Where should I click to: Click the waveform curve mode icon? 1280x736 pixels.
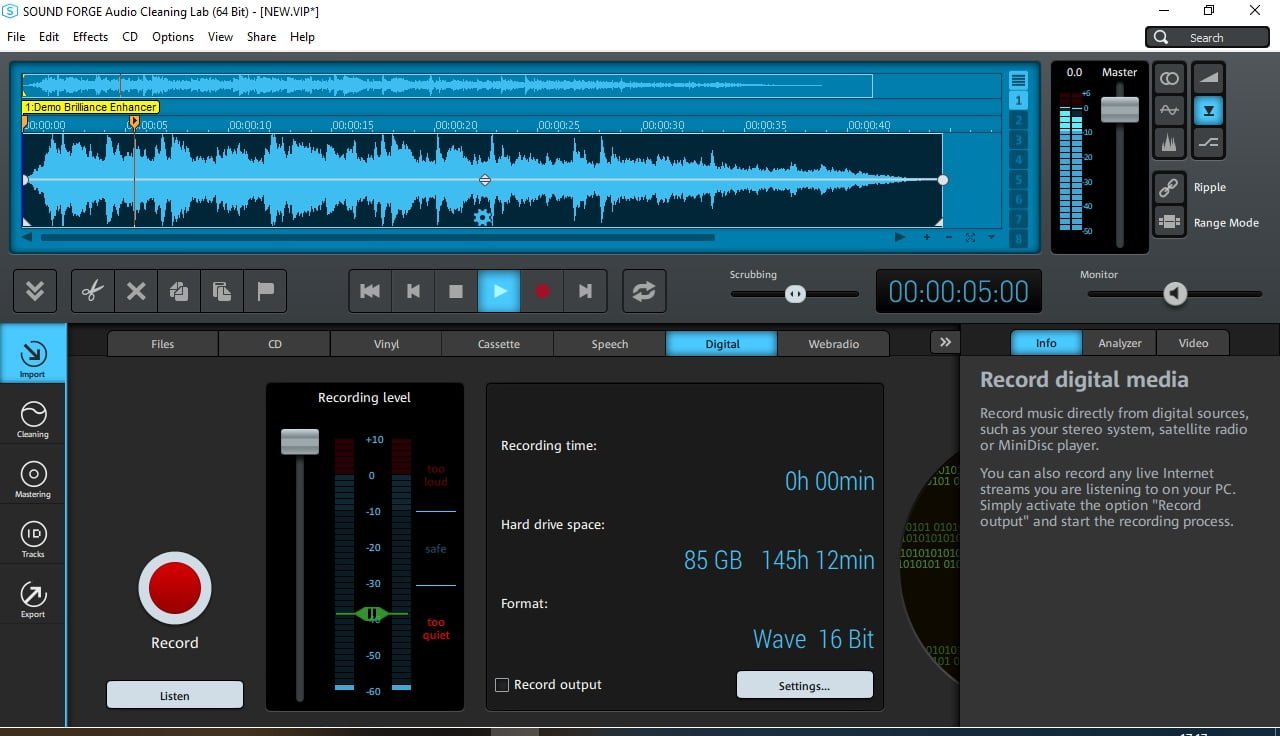pos(1169,110)
